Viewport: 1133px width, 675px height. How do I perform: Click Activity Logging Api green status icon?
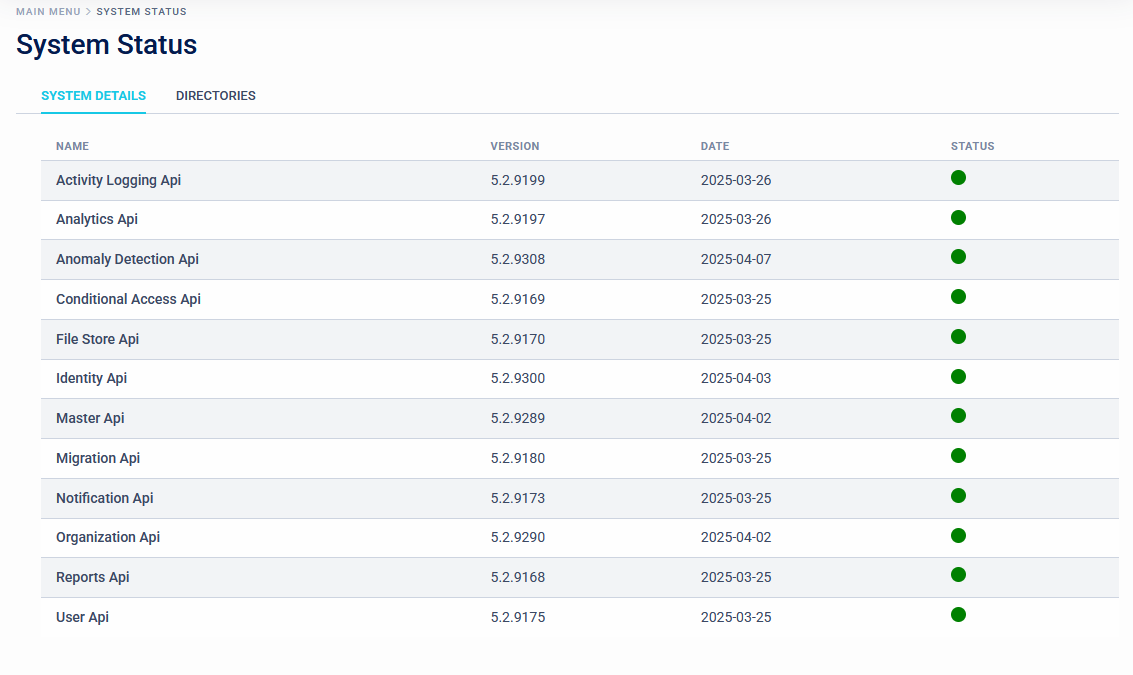(958, 178)
